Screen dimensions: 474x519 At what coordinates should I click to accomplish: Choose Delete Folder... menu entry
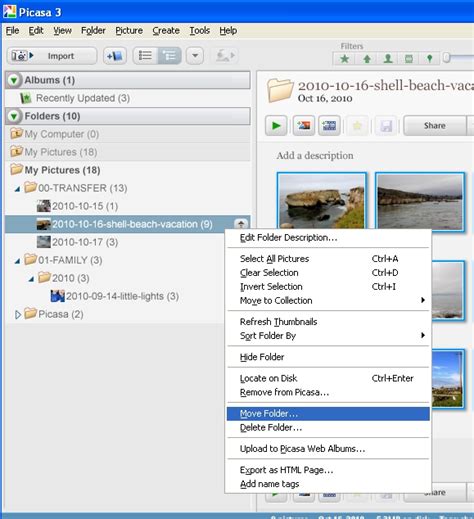point(328,428)
